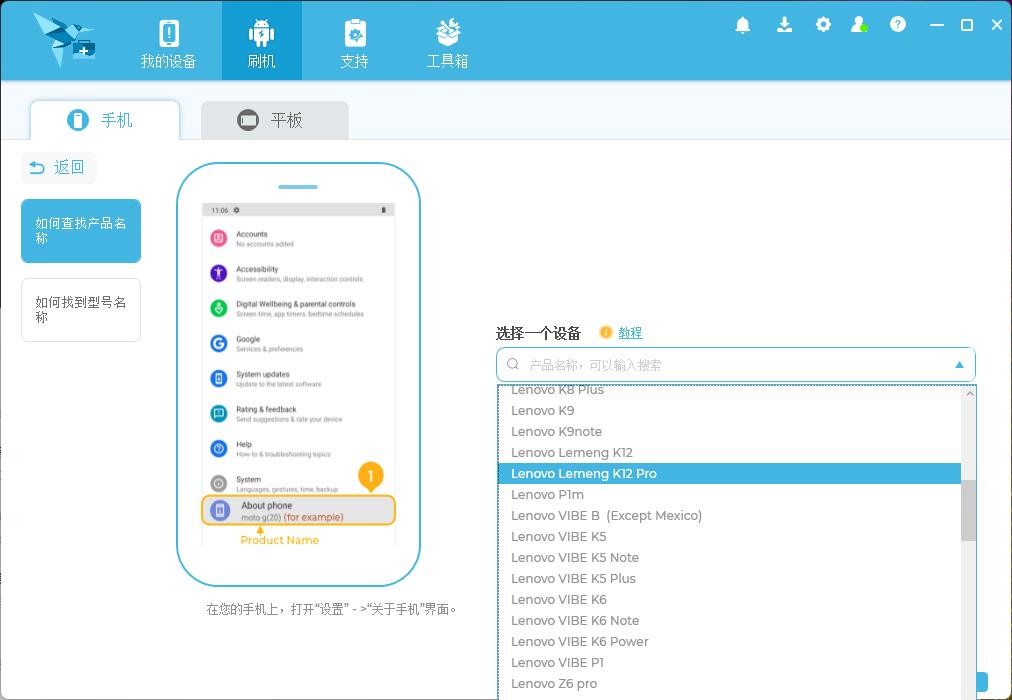
Task: Select the 手机 tab
Action: (x=105, y=120)
